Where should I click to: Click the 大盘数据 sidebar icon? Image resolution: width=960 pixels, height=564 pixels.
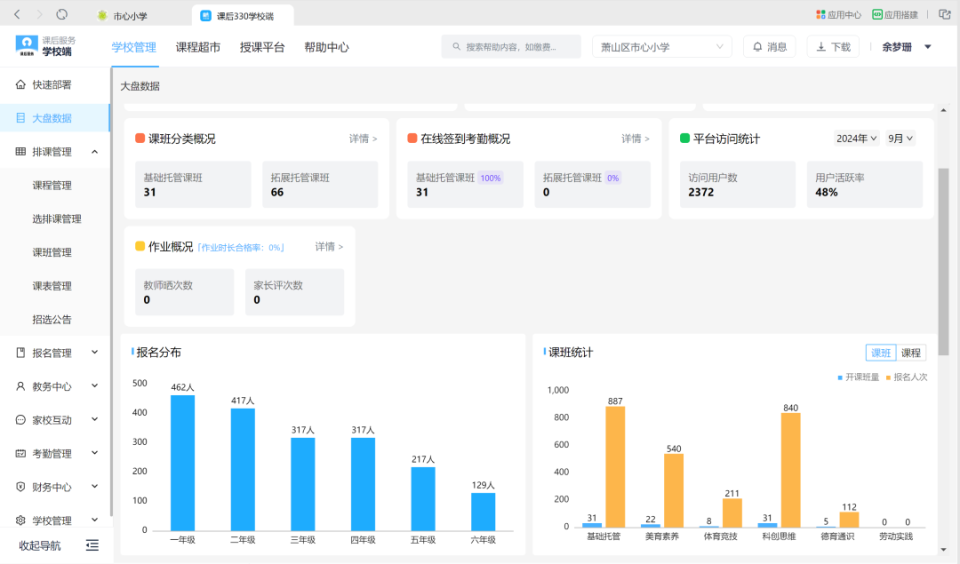[x=20, y=118]
